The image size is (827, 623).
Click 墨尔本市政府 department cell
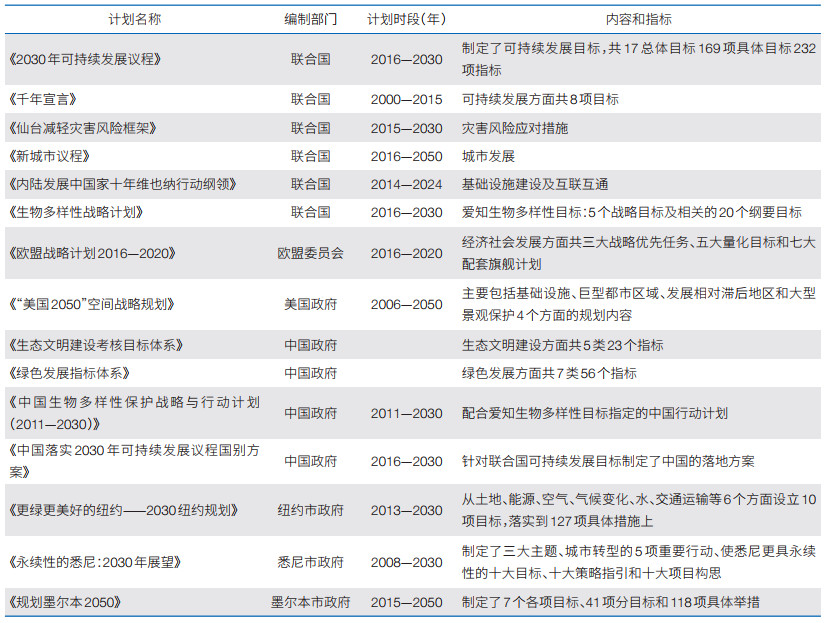click(x=311, y=602)
